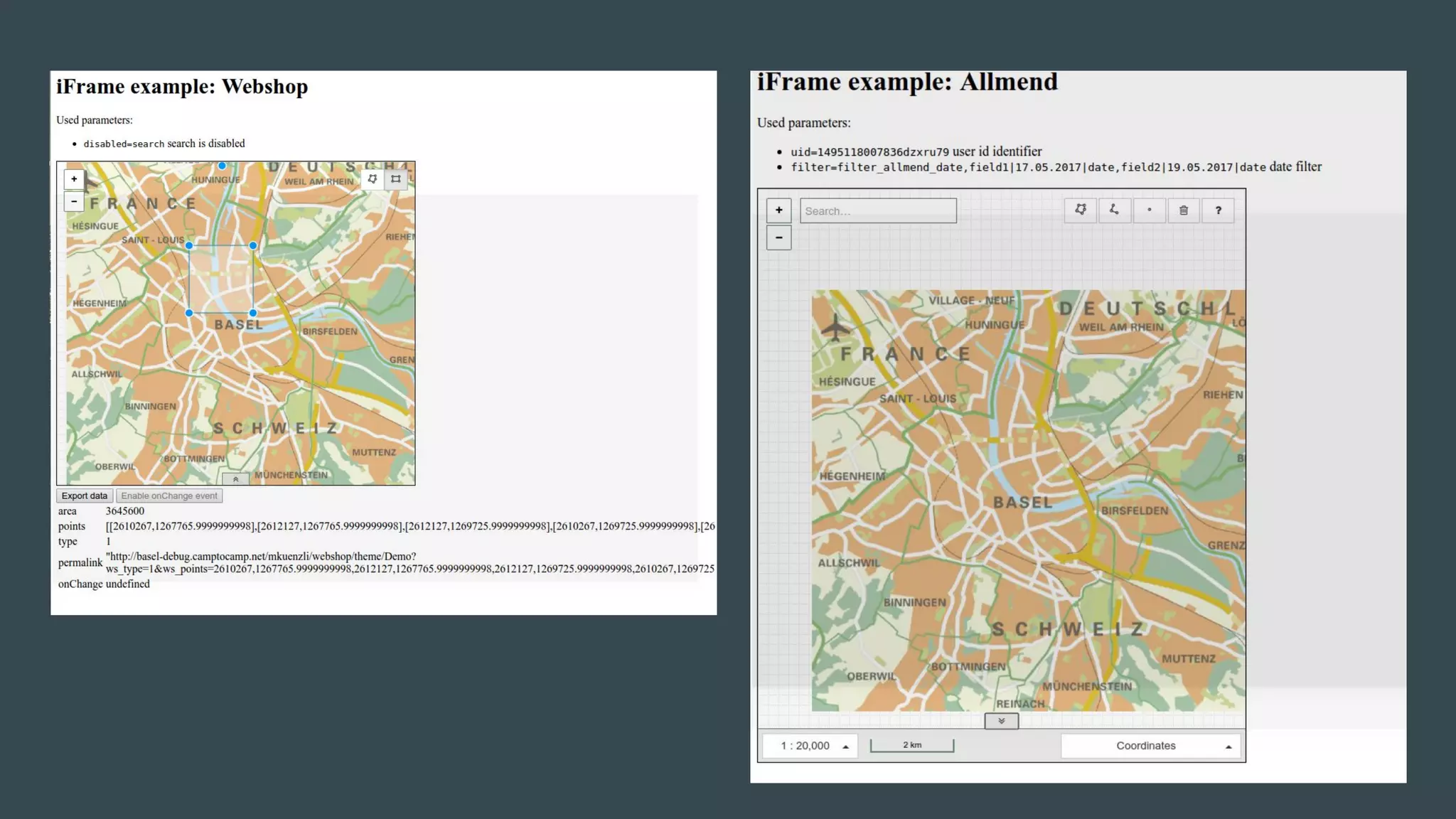The height and width of the screenshot is (819, 1456).
Task: Click the trash delete icon in the Allmend toolbar
Action: click(1184, 210)
